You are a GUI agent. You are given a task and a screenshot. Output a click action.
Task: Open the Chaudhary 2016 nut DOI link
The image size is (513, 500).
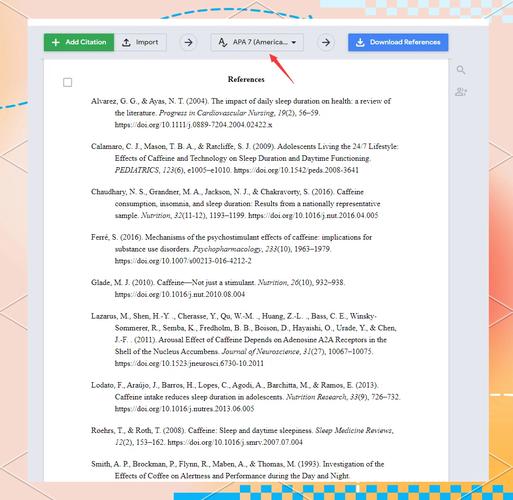313,216
